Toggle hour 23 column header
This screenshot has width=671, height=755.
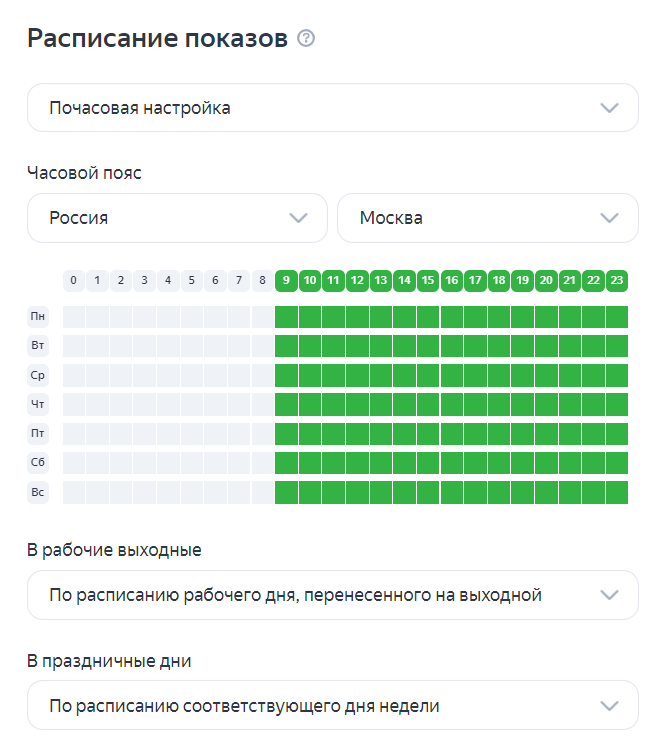617,281
